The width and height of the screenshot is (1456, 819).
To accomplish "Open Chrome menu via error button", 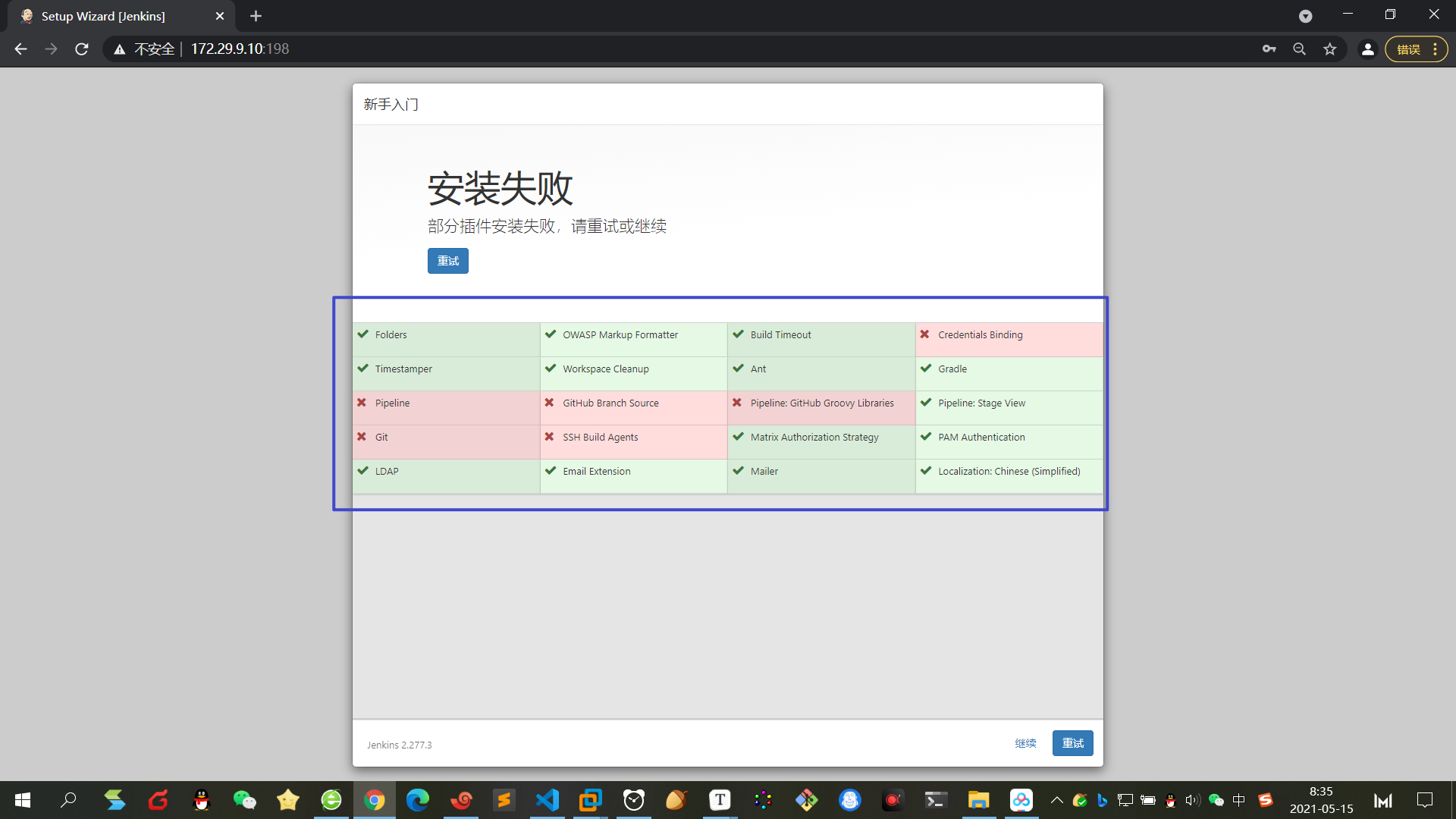I will 1416,49.
